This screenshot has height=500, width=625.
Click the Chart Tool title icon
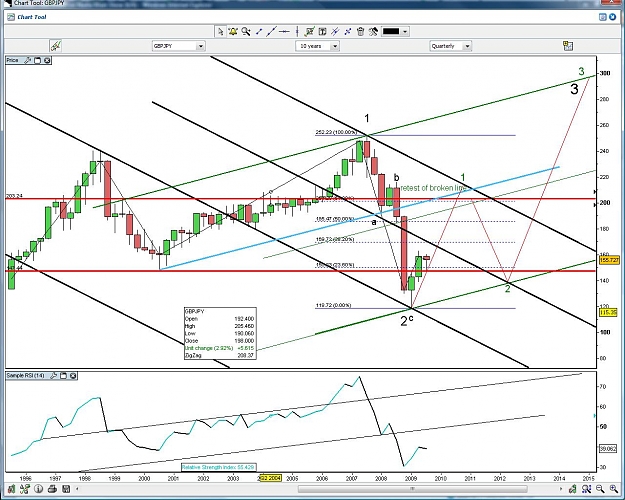point(11,17)
